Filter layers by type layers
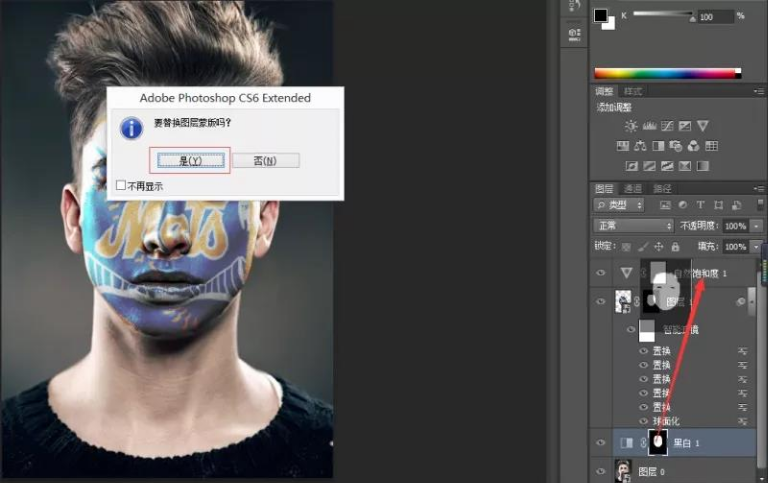The width and height of the screenshot is (768, 483). pos(700,205)
